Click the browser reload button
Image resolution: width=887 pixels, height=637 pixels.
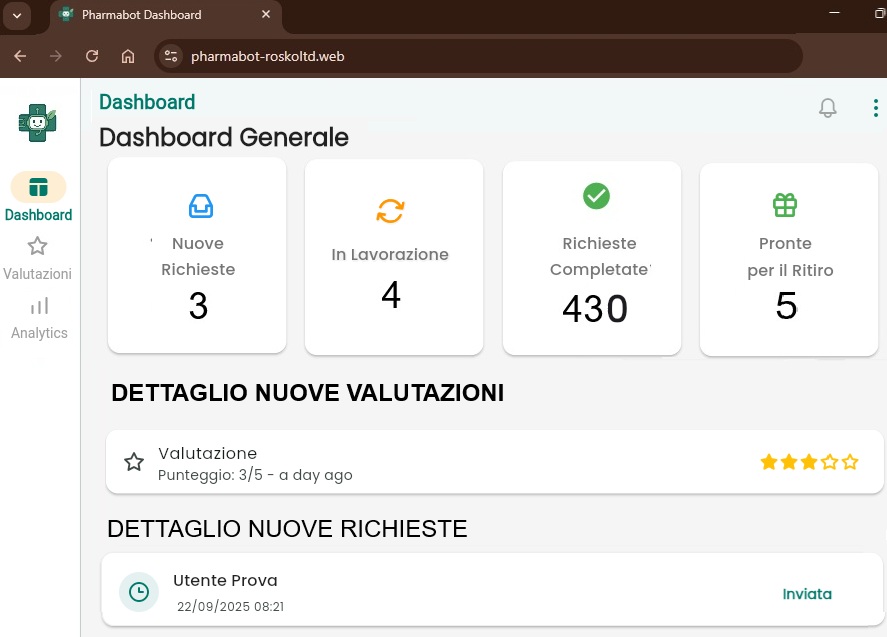click(91, 56)
